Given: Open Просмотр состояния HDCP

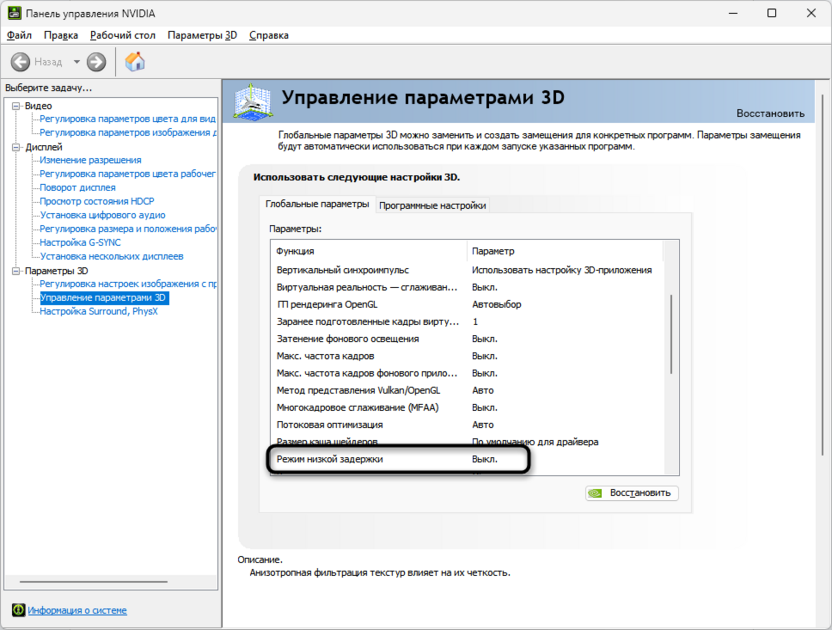Looking at the screenshot, I should (x=97, y=202).
